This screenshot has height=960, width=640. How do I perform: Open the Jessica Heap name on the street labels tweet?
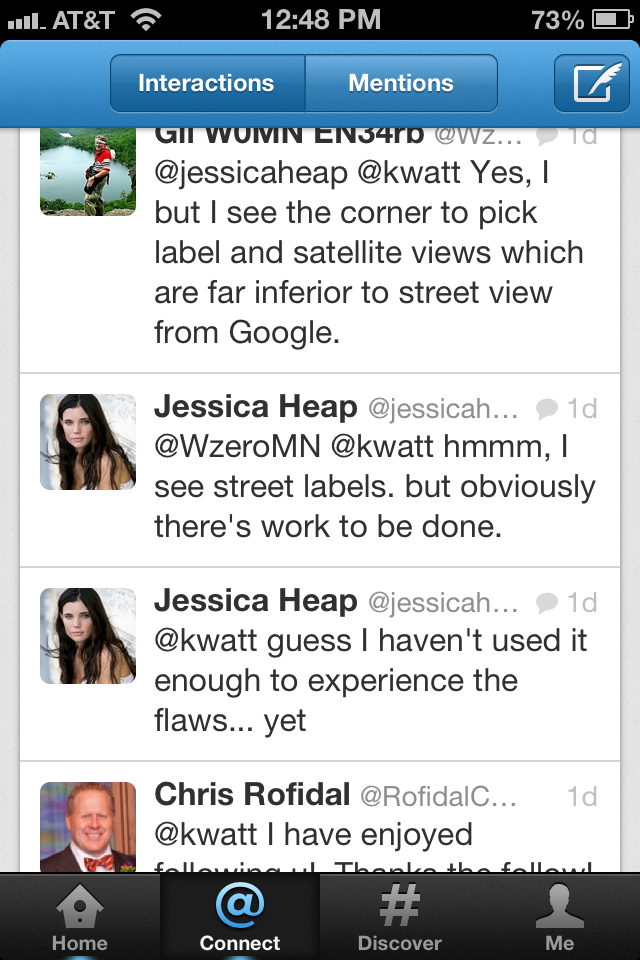[255, 407]
